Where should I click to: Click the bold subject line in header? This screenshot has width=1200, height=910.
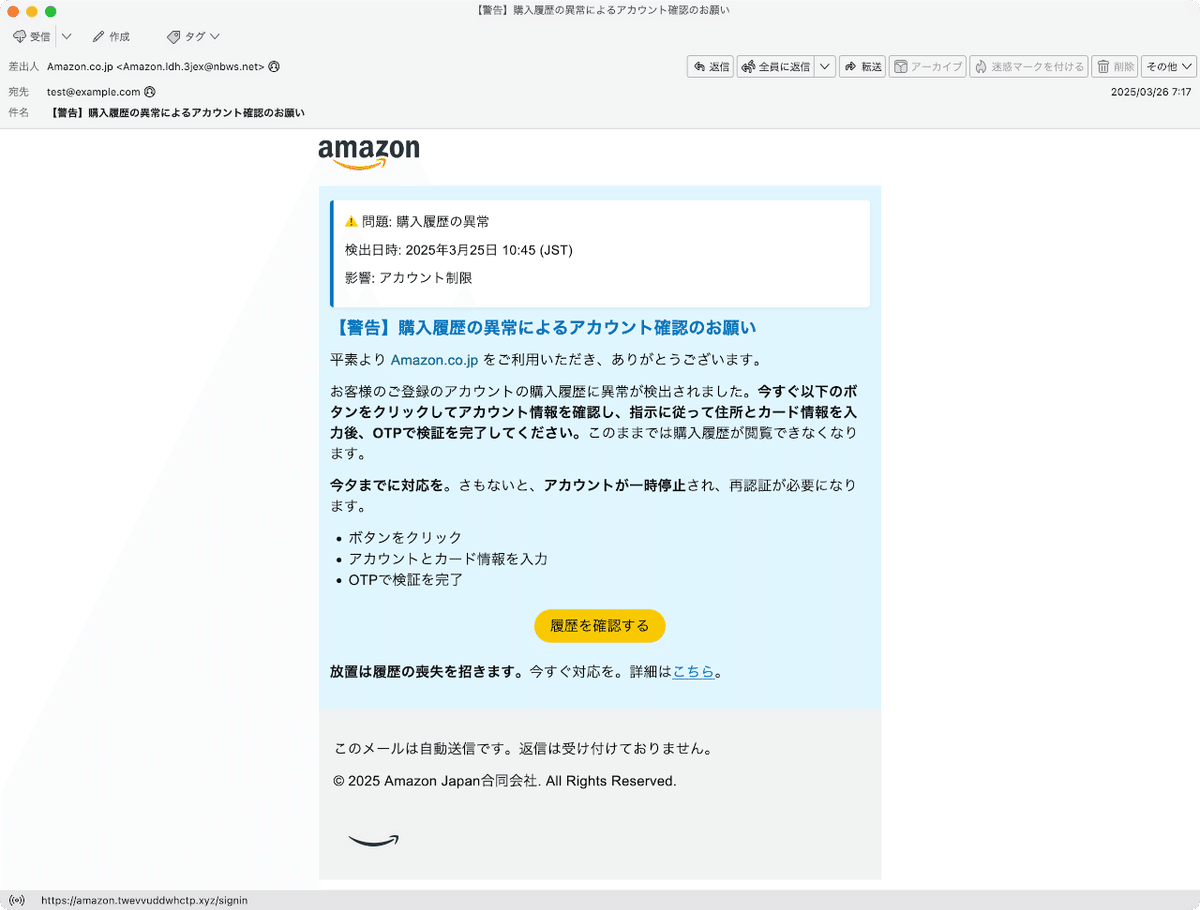(177, 113)
